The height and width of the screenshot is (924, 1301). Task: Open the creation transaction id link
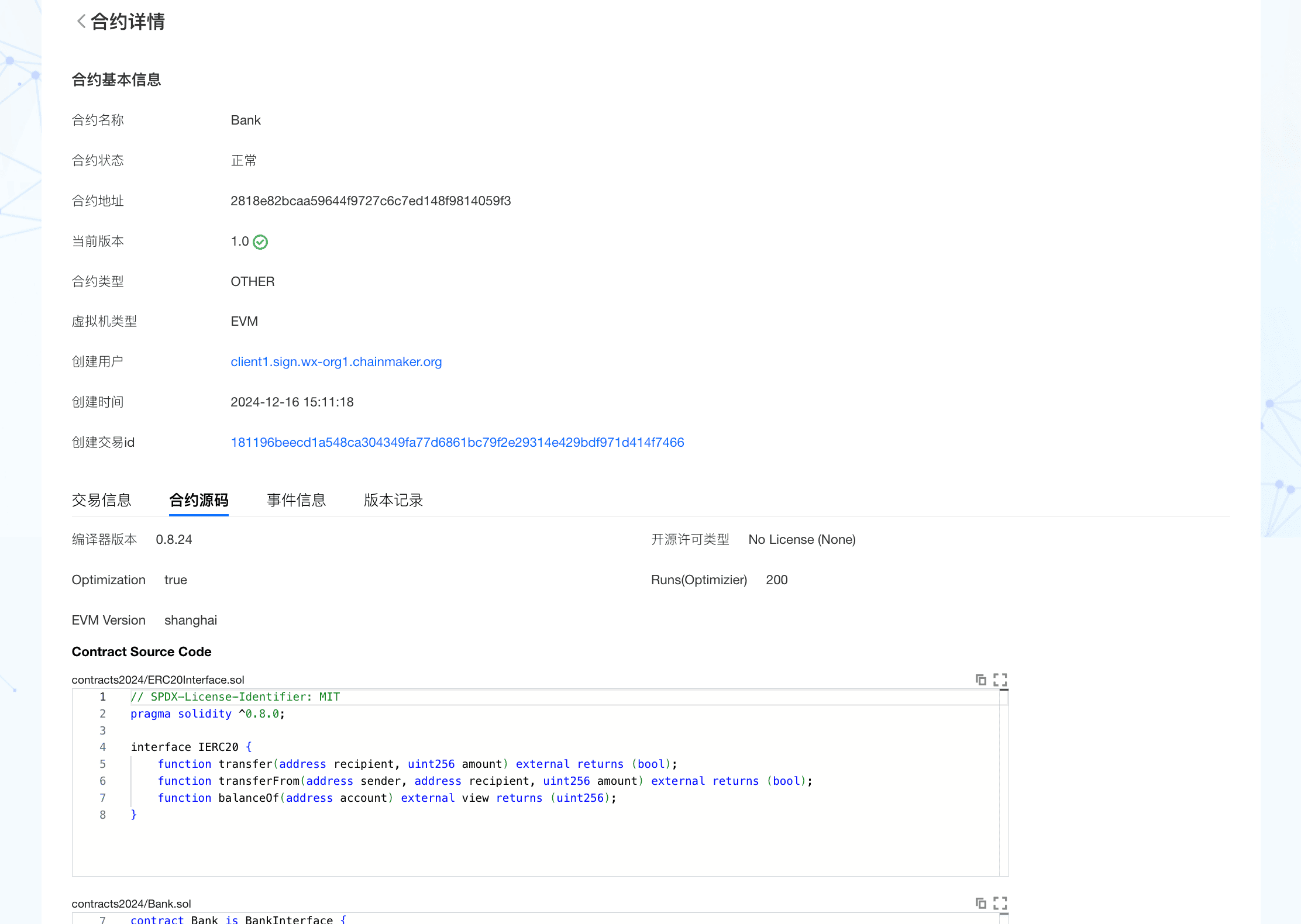coord(457,443)
